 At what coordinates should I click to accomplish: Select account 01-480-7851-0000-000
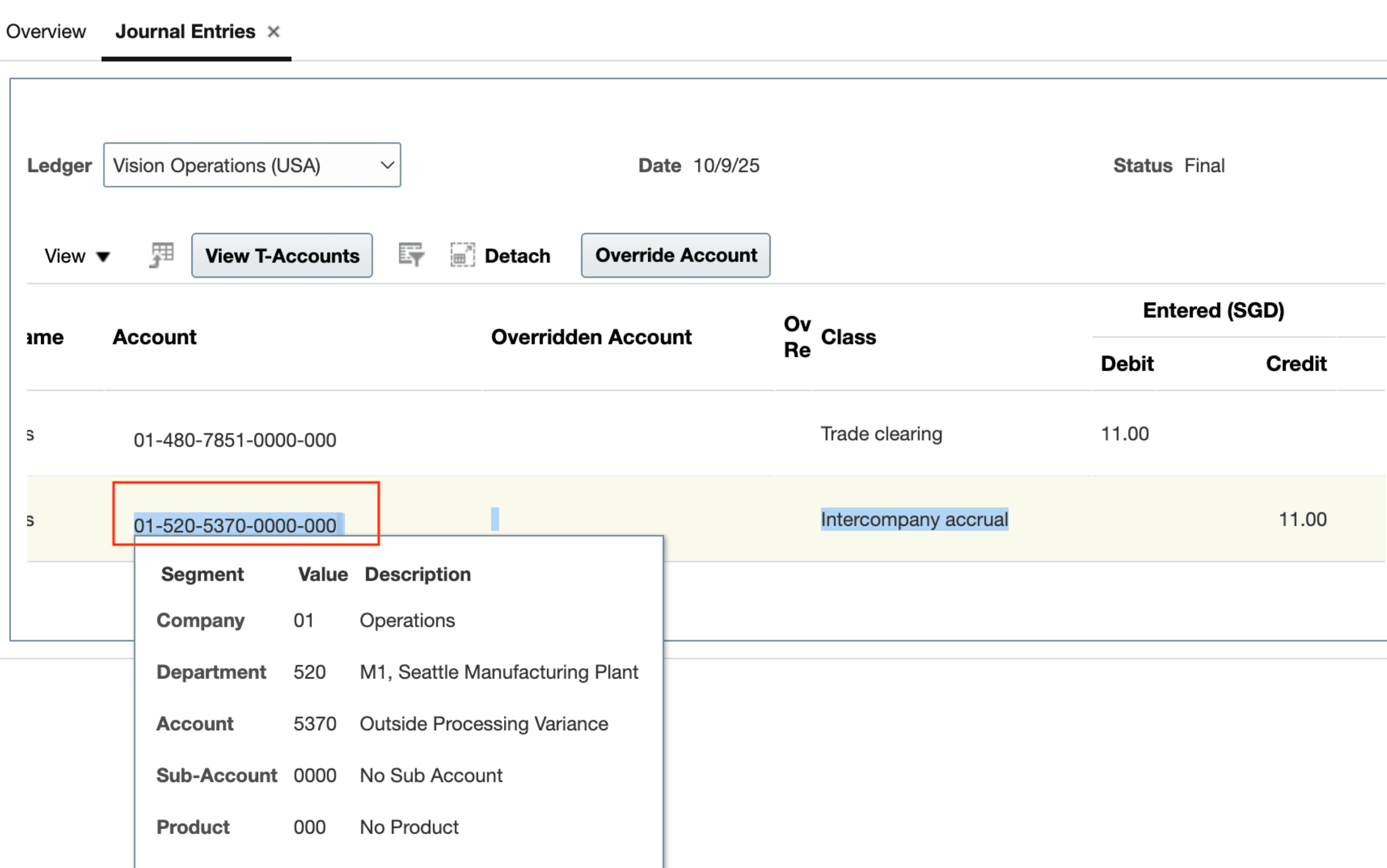(235, 440)
